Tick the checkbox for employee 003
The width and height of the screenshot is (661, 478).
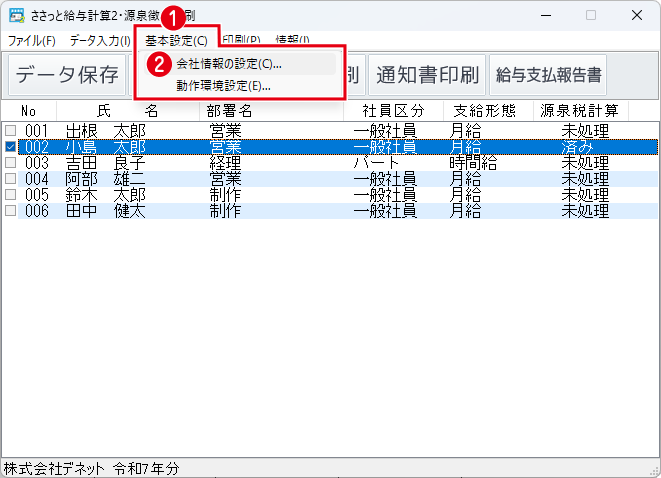(10, 163)
